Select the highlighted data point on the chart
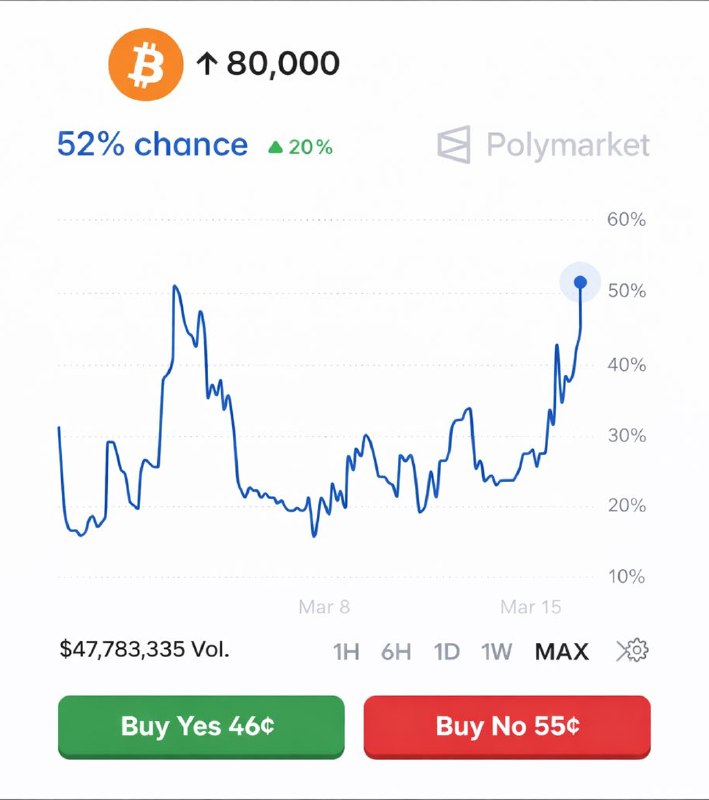Image resolution: width=709 pixels, height=800 pixels. pos(579,283)
